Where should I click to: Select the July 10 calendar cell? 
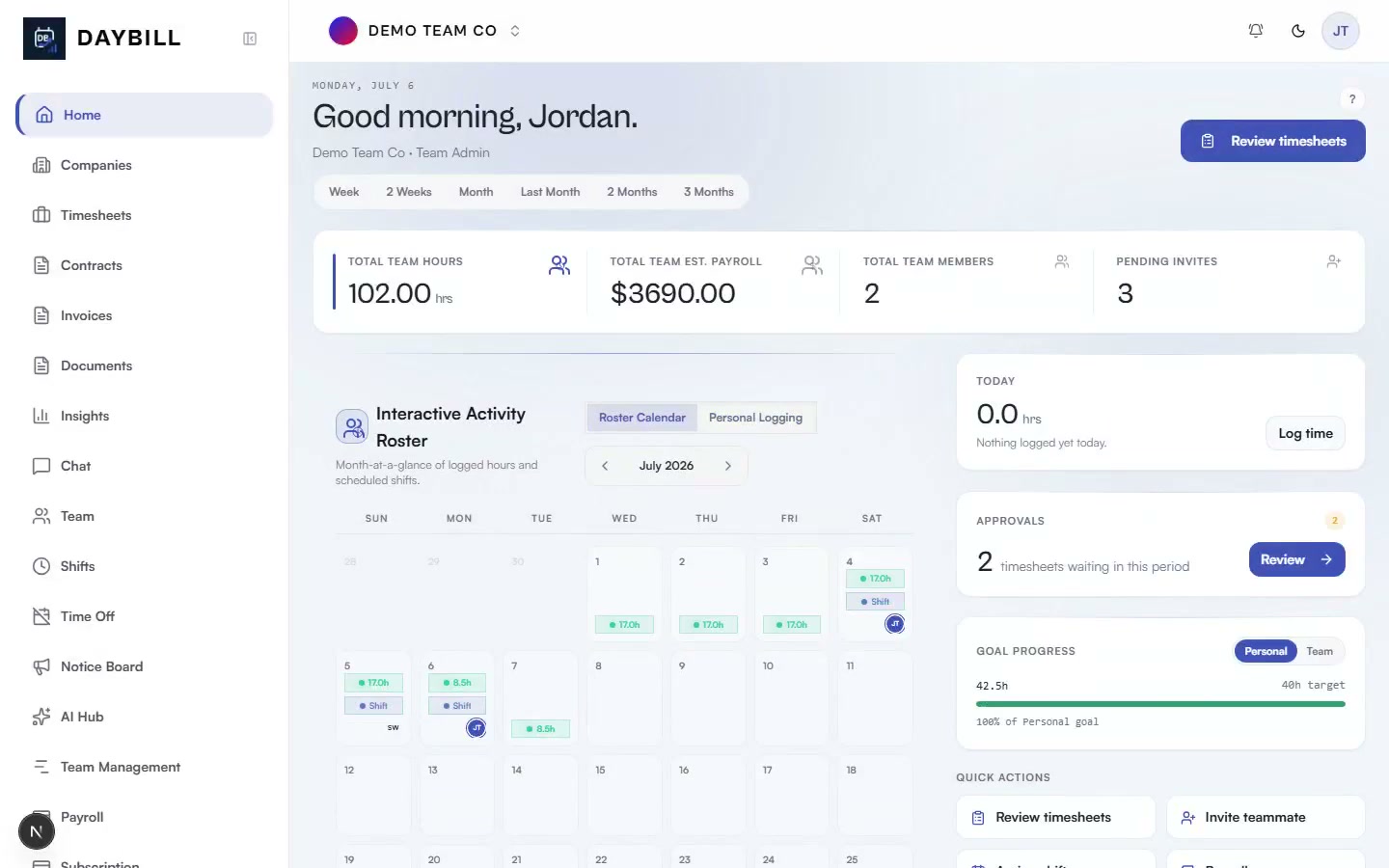point(792,698)
